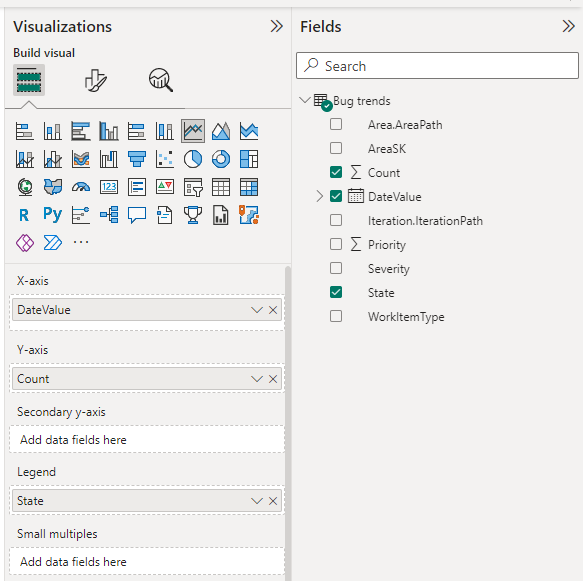
Task: Select the Clustered bar chart visual
Action: click(x=81, y=131)
